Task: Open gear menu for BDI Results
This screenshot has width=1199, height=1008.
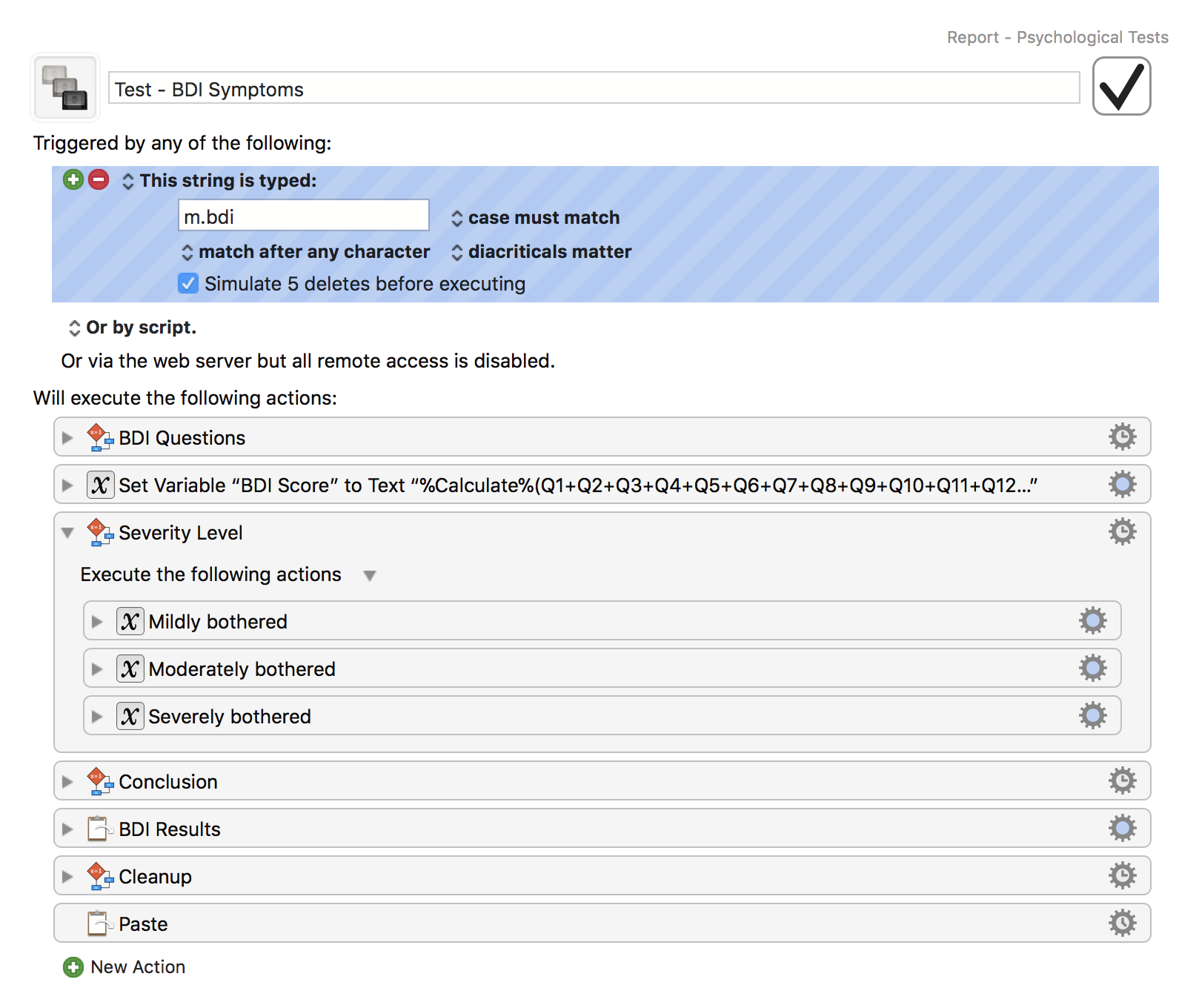Action: (1122, 828)
